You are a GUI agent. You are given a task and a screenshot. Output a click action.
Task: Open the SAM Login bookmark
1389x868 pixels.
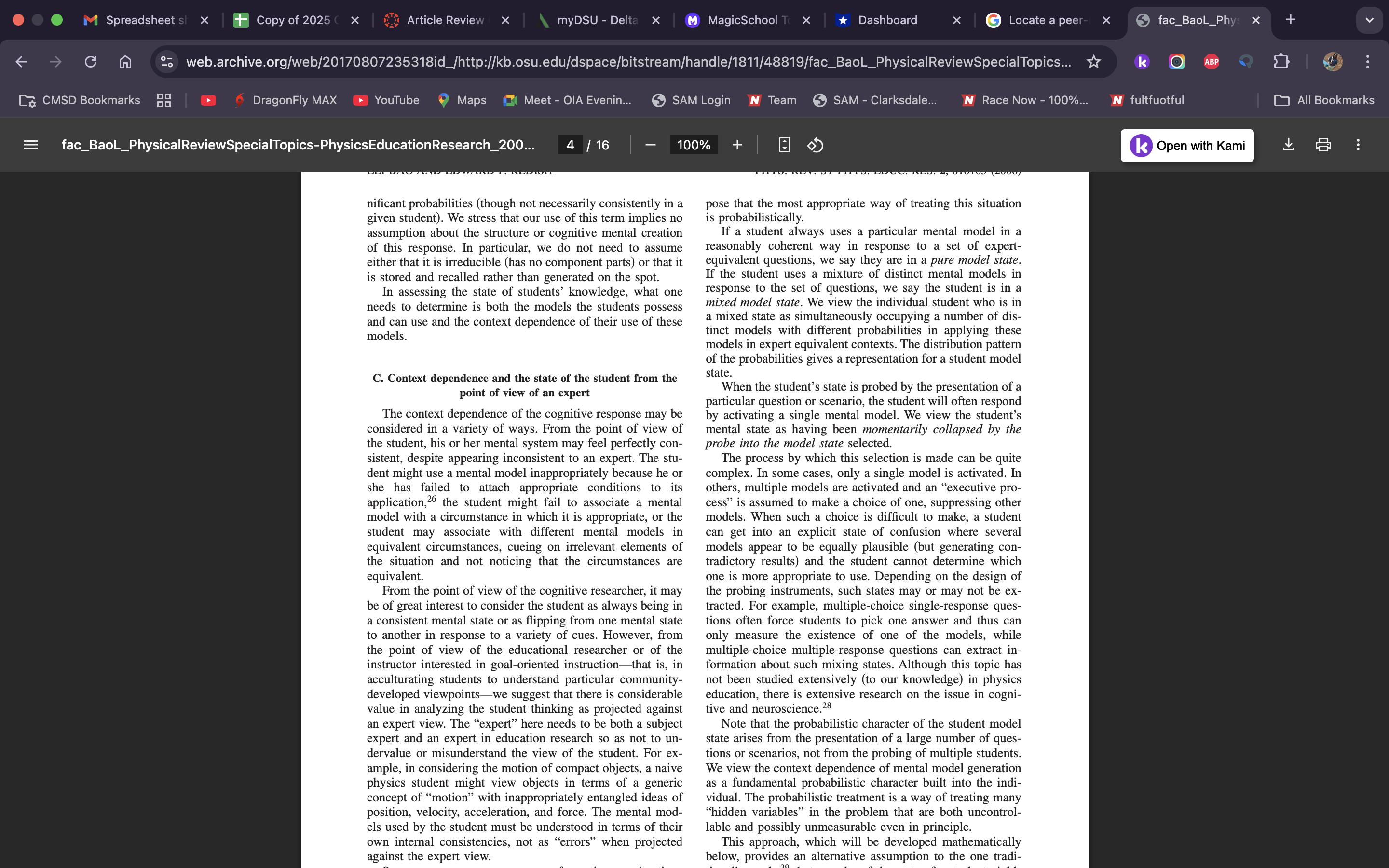pyautogui.click(x=691, y=100)
